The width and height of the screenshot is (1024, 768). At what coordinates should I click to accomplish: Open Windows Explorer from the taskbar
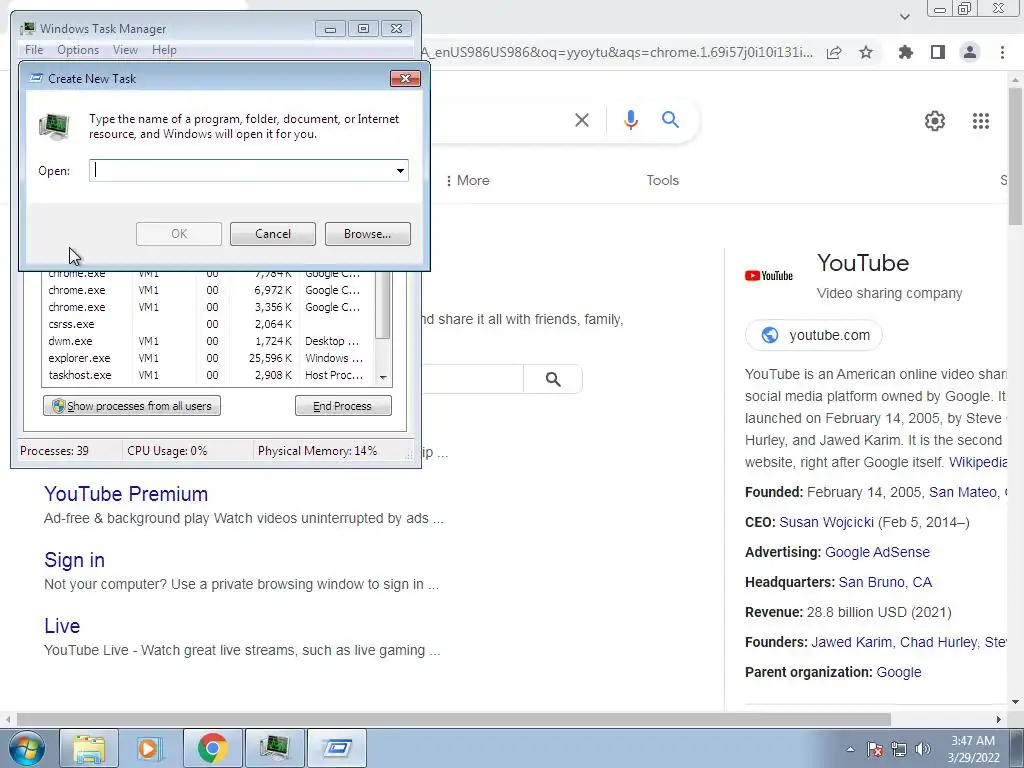tap(89, 748)
